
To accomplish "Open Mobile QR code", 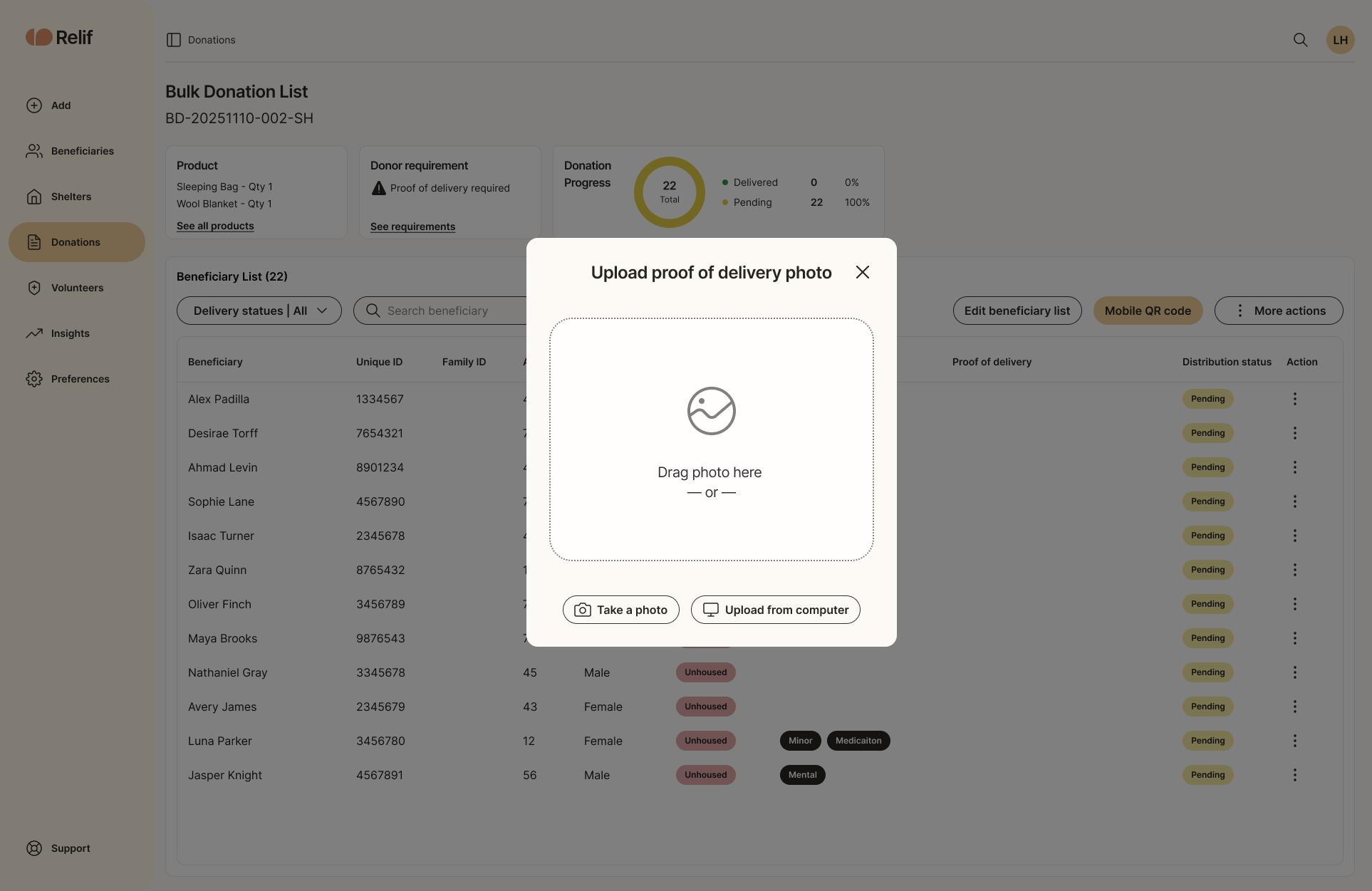I will 1148,311.
